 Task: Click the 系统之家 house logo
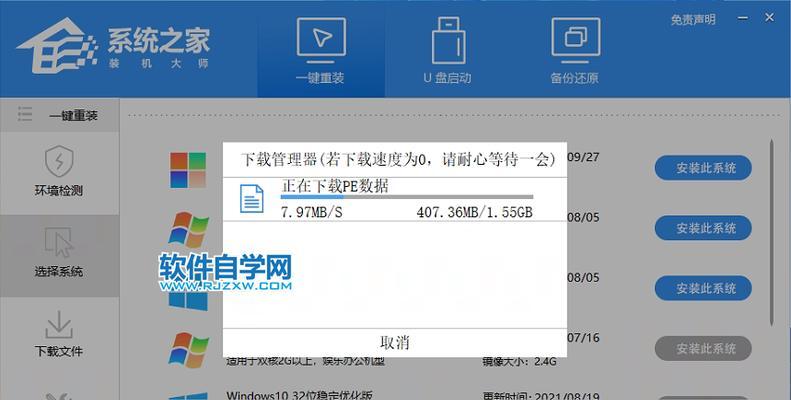56,46
